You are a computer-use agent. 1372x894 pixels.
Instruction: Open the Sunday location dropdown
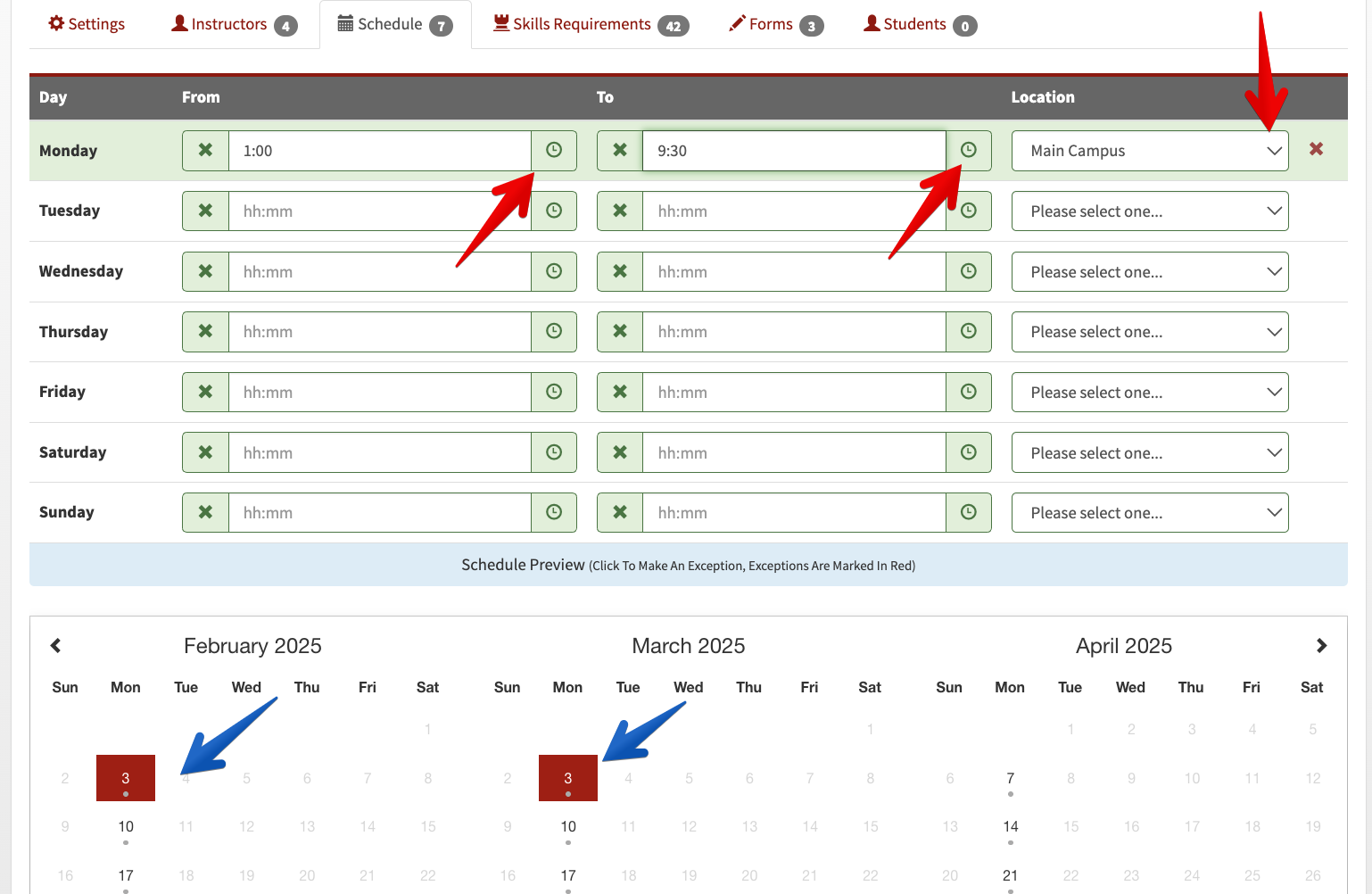click(1150, 512)
